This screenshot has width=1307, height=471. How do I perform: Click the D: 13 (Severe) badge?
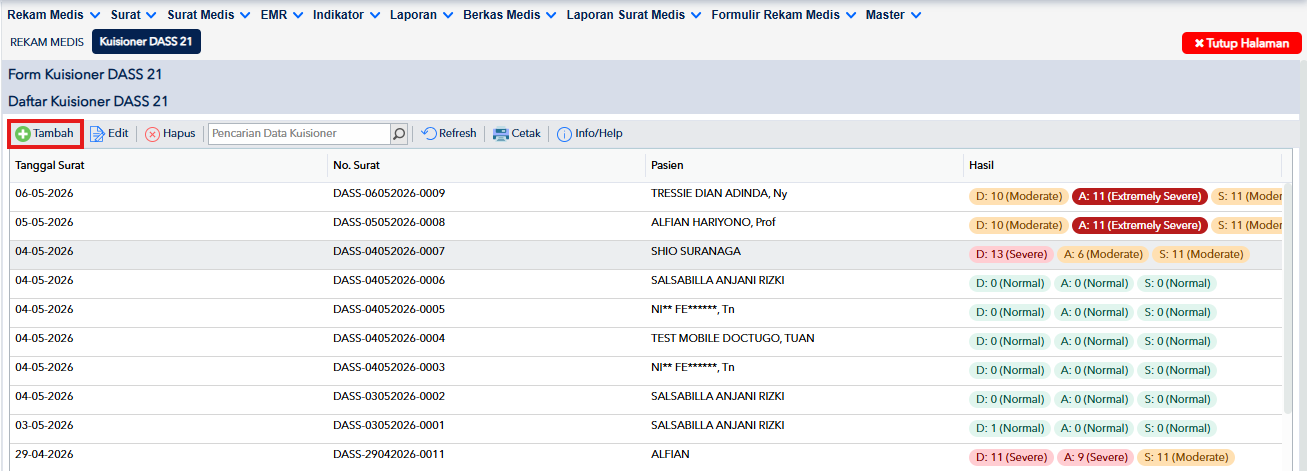click(1011, 254)
